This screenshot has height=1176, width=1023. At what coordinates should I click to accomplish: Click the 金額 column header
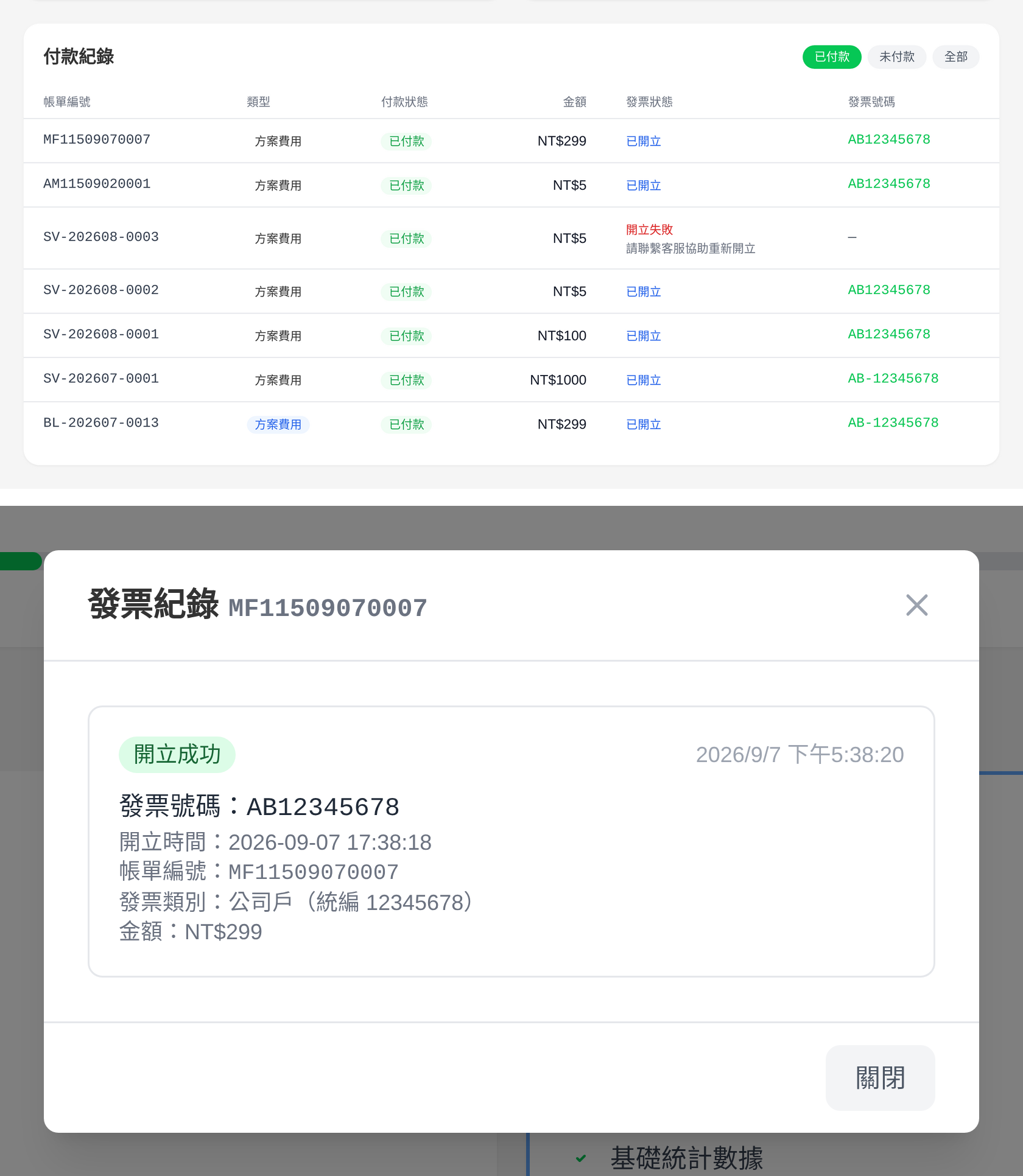click(575, 102)
